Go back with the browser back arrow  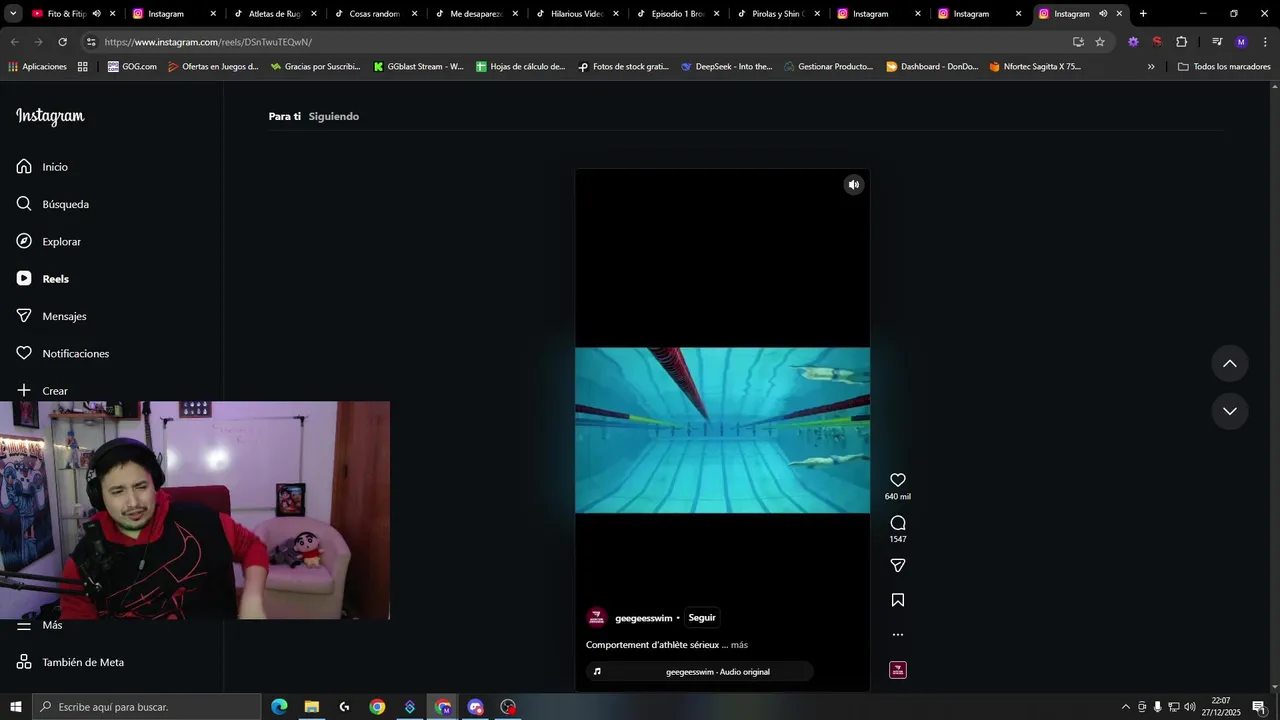14,42
